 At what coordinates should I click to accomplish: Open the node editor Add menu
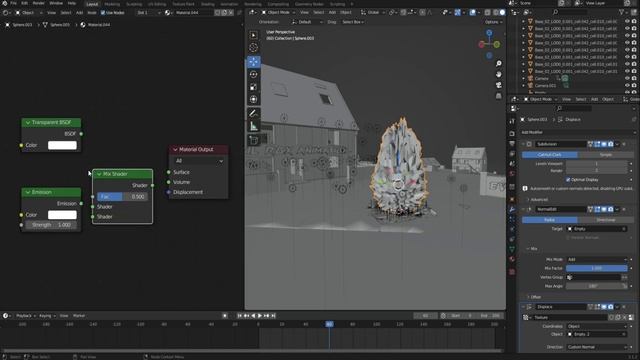[79, 13]
